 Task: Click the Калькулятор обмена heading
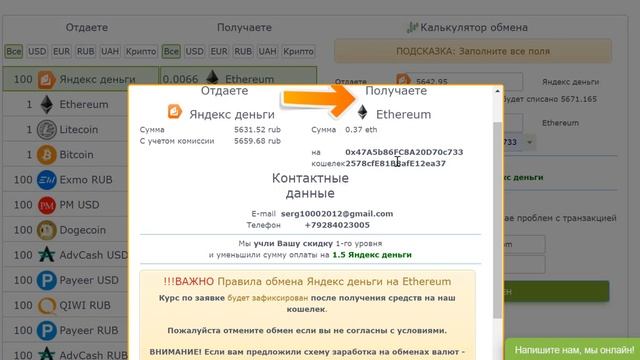pos(474,27)
